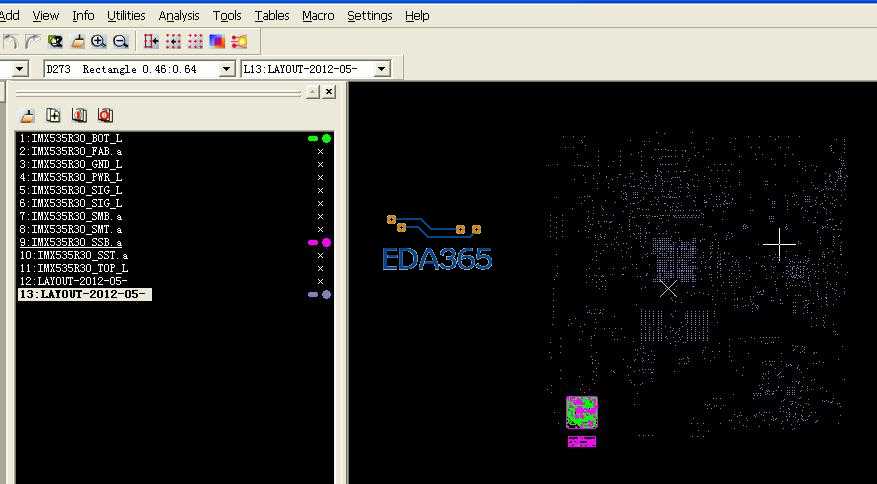Viewport: 877px width, 484px height.
Task: Click the blue-red gradient square icon
Action: 216,41
